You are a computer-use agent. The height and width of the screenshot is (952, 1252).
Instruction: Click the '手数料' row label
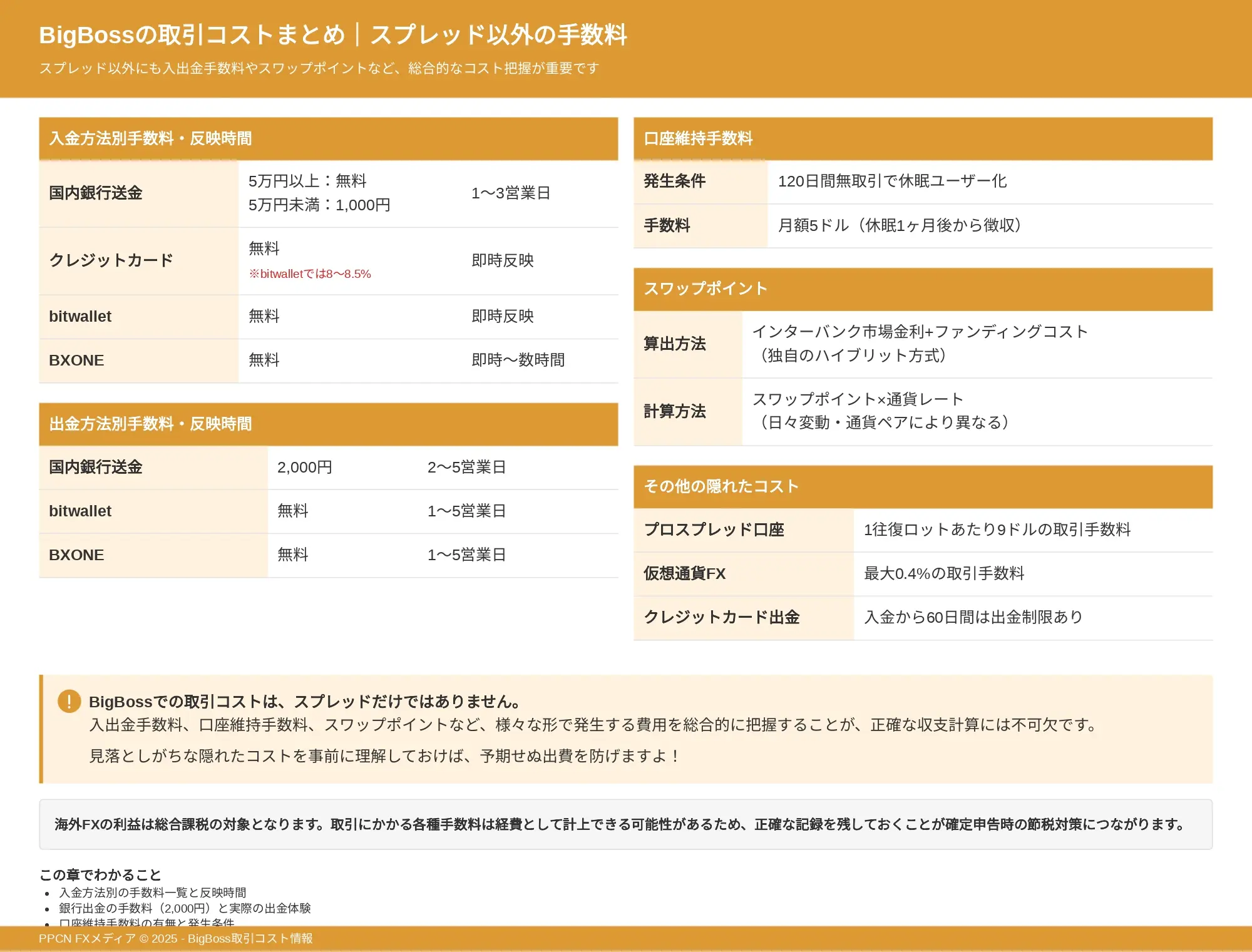click(701, 225)
